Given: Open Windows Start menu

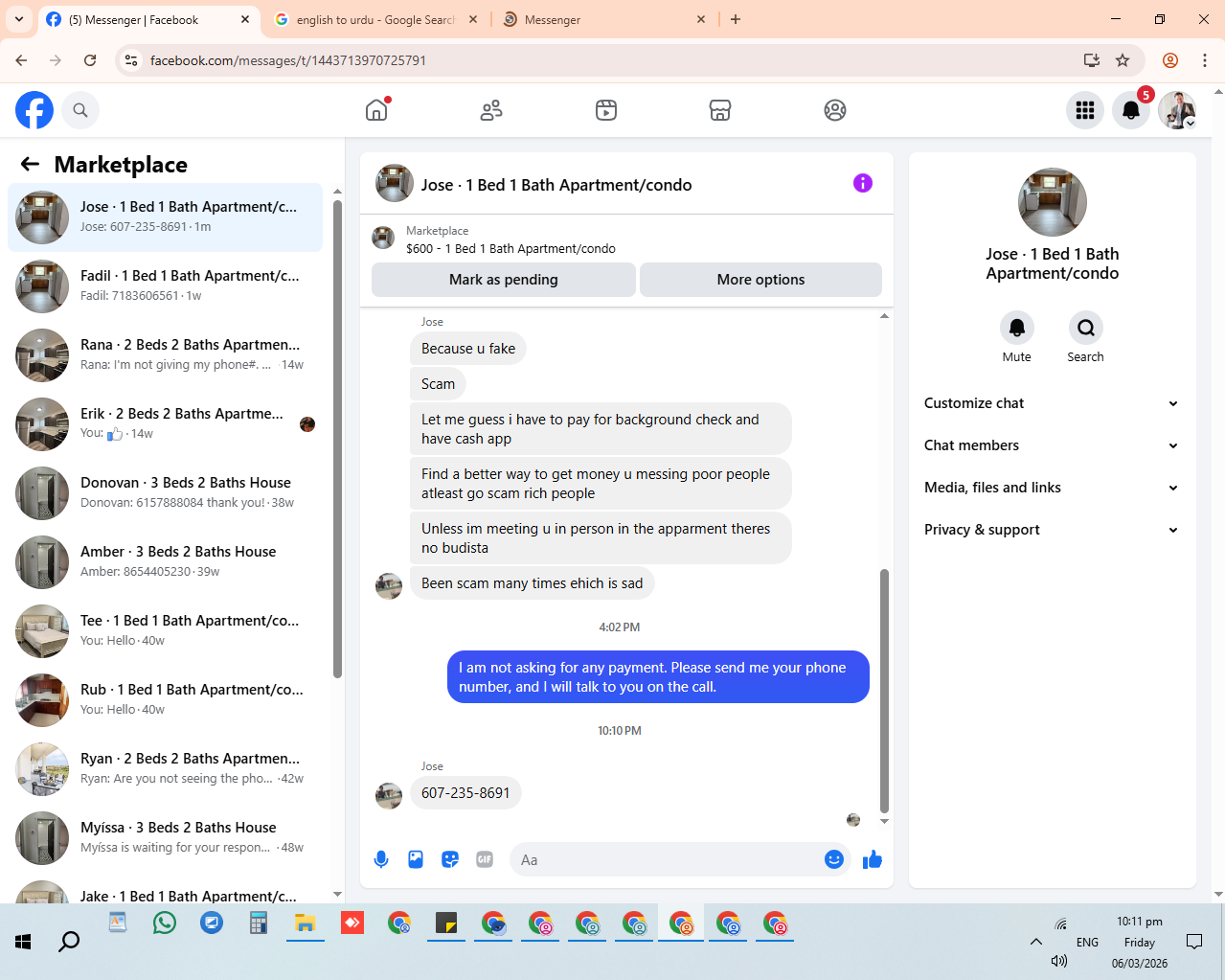Looking at the screenshot, I should point(23,942).
